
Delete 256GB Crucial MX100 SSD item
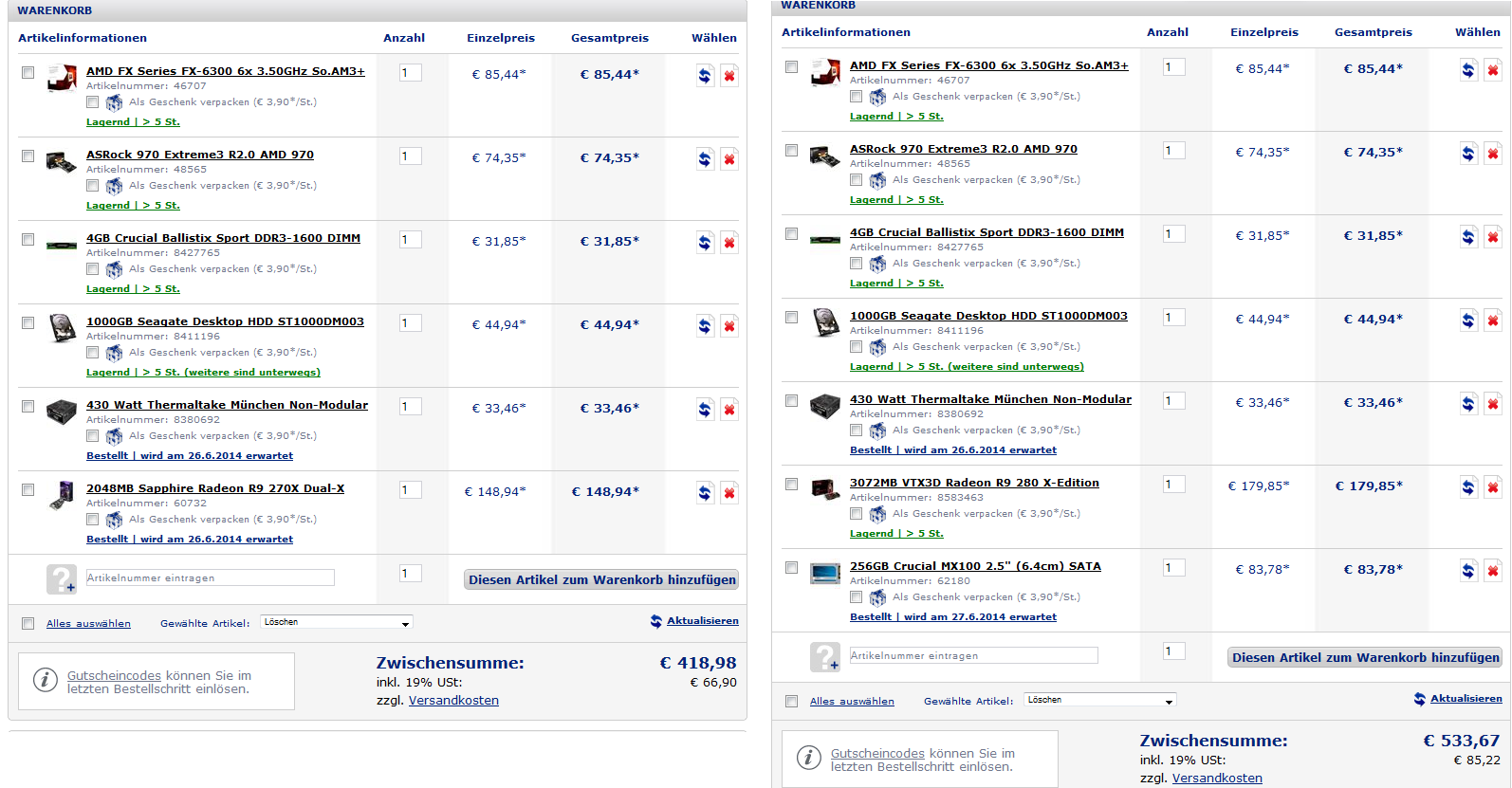[x=1492, y=571]
